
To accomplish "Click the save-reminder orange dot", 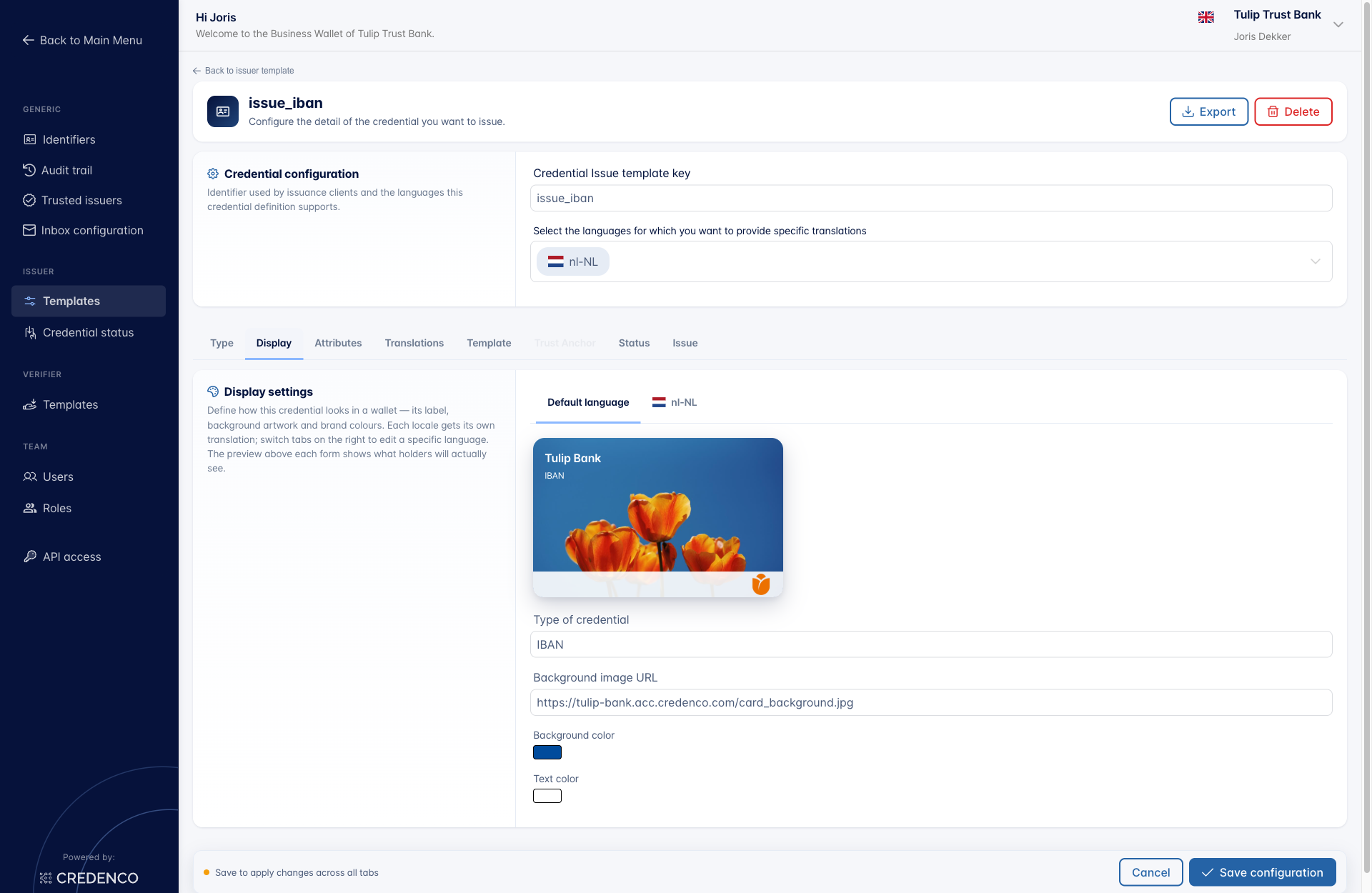I will [x=207, y=872].
